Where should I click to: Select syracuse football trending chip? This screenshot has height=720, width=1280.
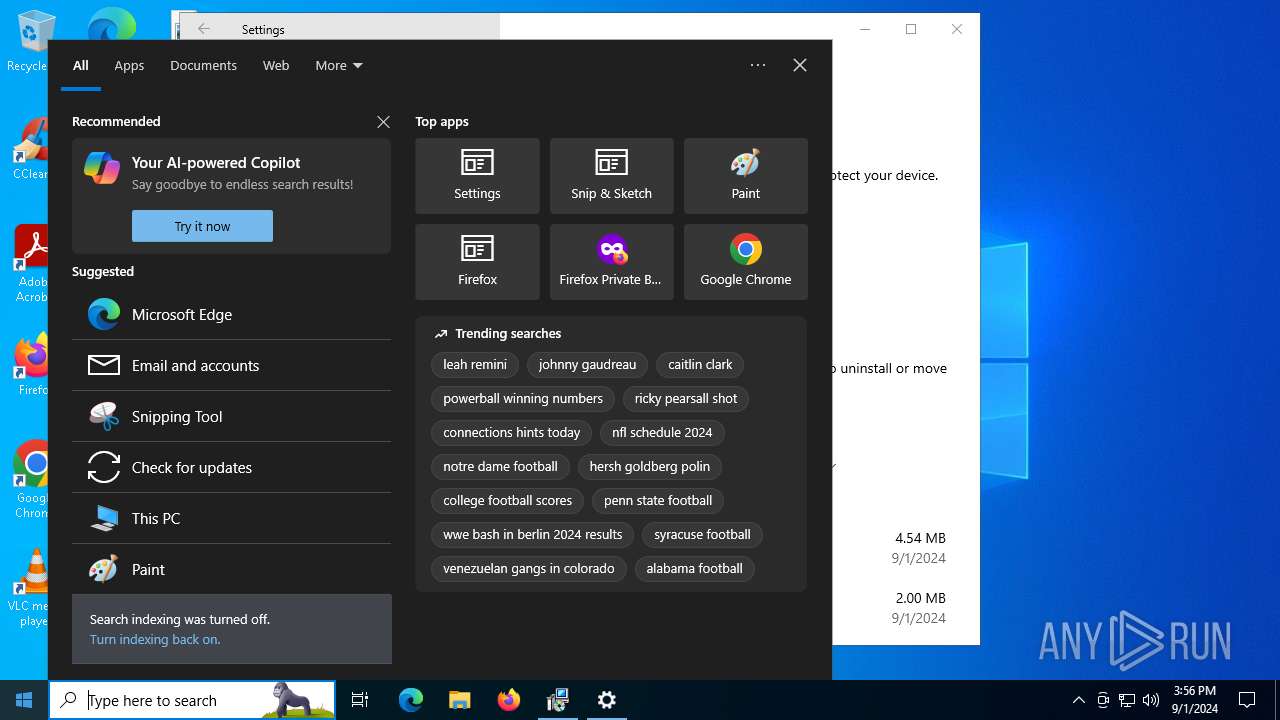pyautogui.click(x=702, y=534)
